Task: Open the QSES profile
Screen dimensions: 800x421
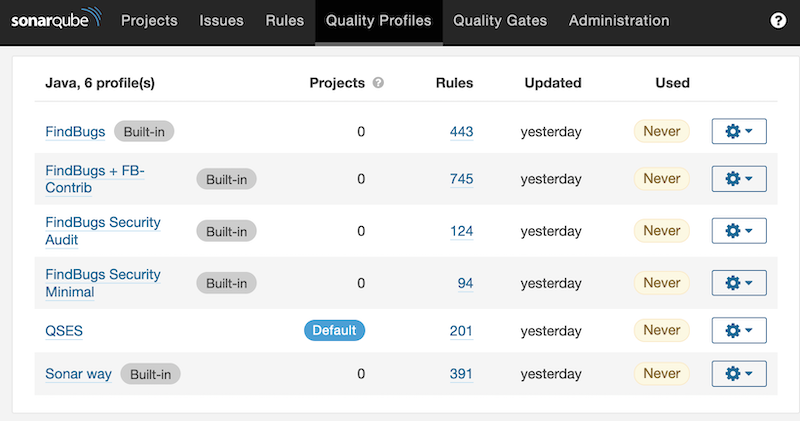Action: [x=64, y=331]
